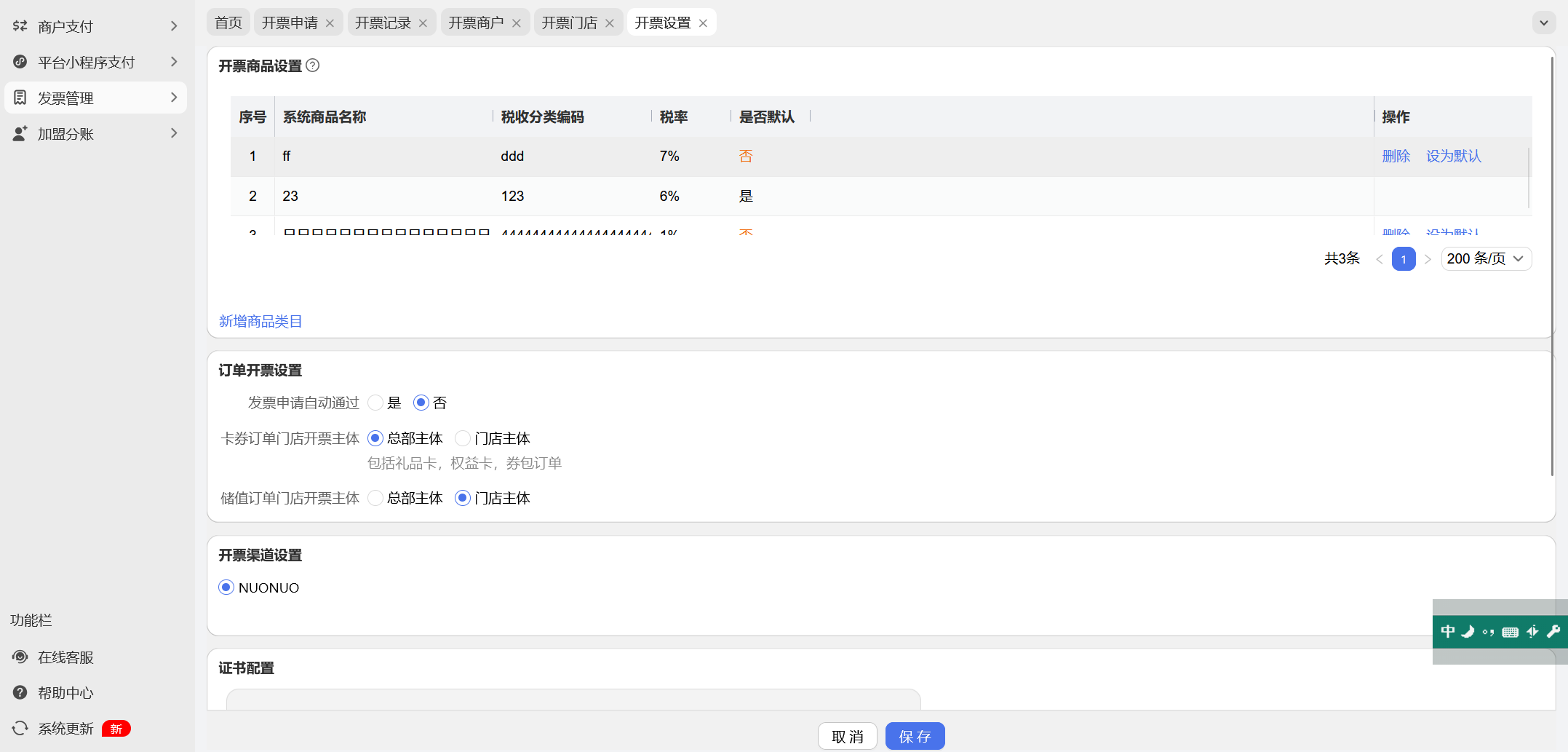Image resolution: width=1568 pixels, height=752 pixels.
Task: Close the 开票申请 tab
Action: tap(330, 23)
